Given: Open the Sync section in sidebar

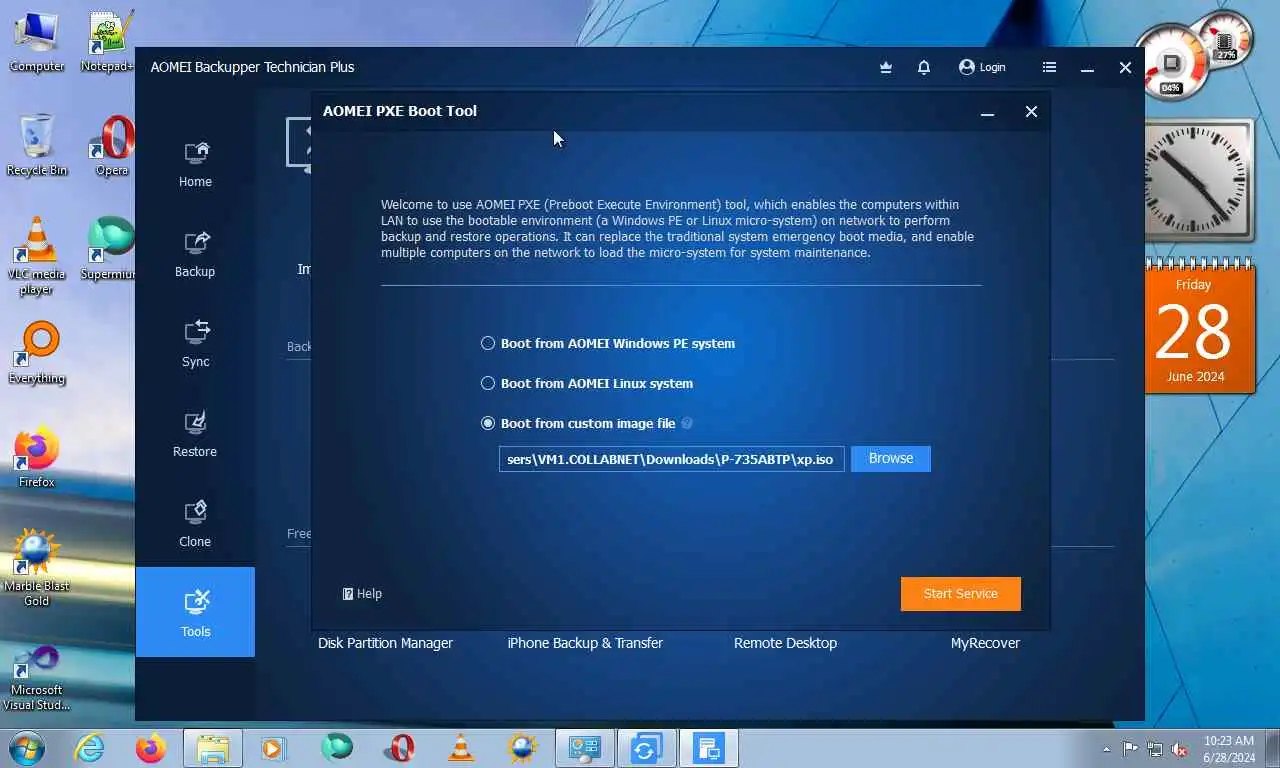Looking at the screenshot, I should coord(195,344).
